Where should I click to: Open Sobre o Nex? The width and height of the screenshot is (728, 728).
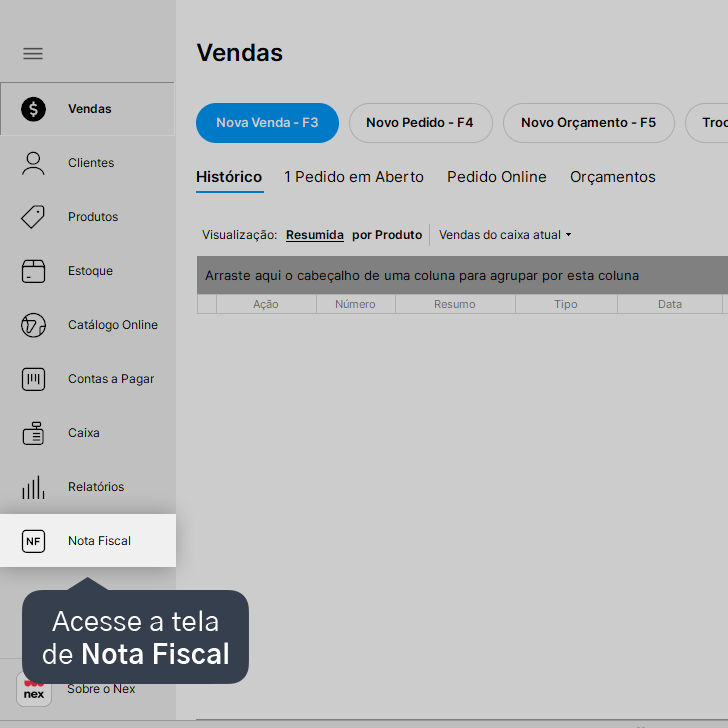(101, 689)
